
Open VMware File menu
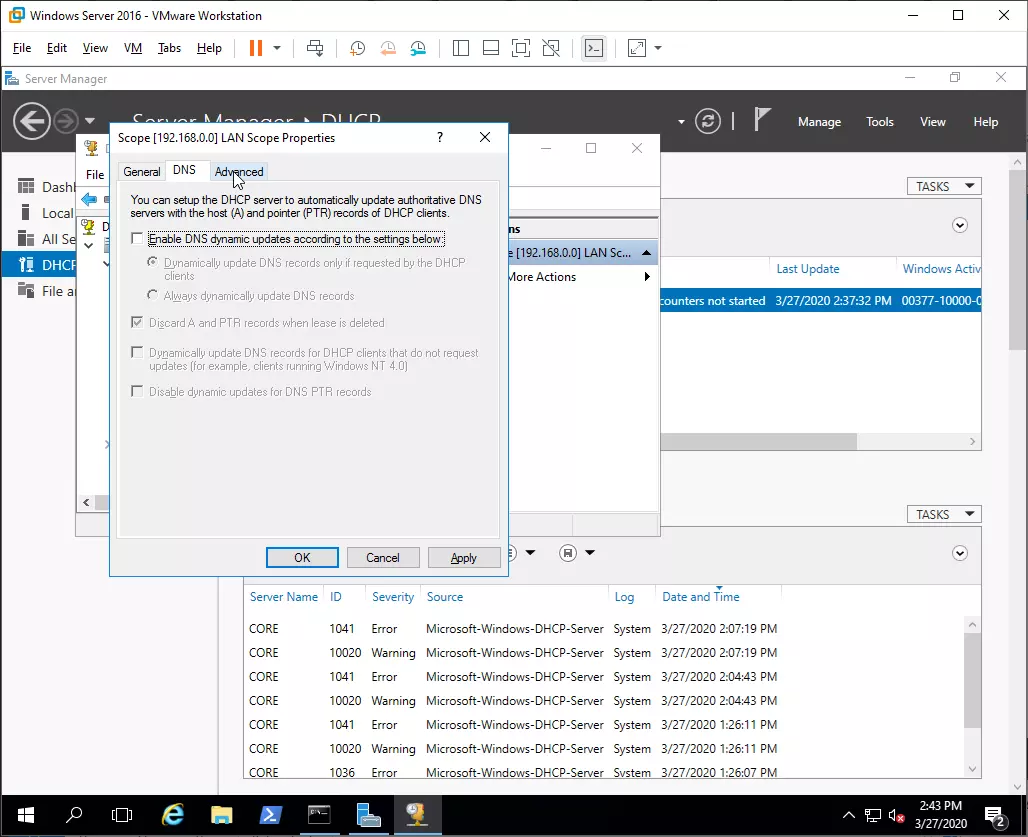pos(22,48)
